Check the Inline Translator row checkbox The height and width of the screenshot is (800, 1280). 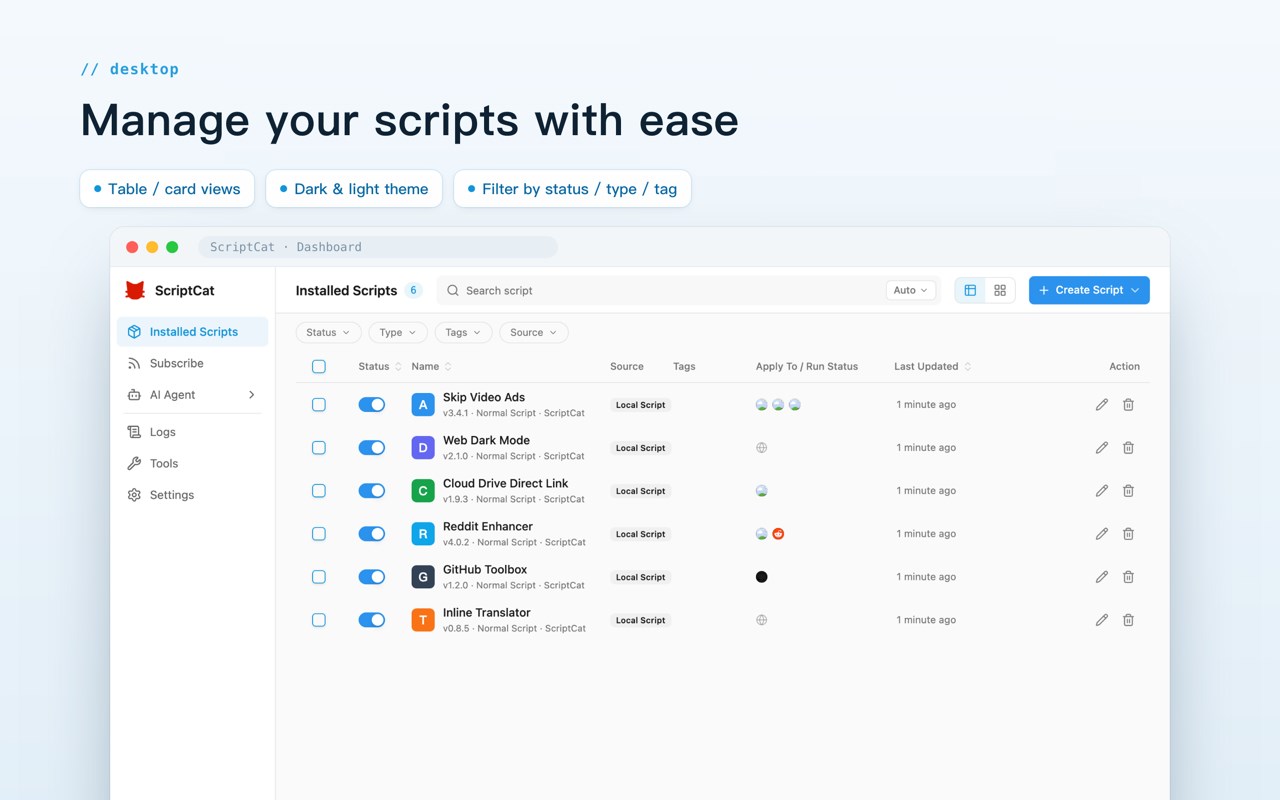pos(319,620)
